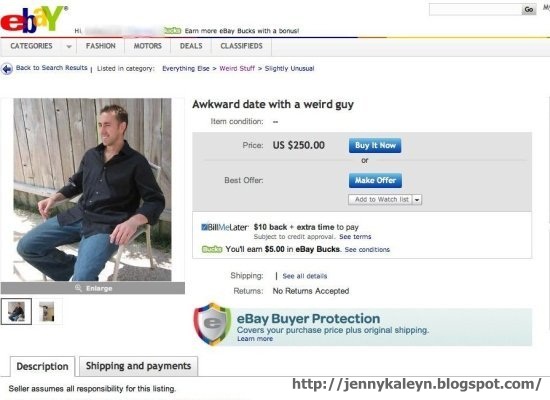Image resolution: width=550 pixels, height=400 pixels.
Task: Open the Add to Watch list arrow
Action: [417, 200]
